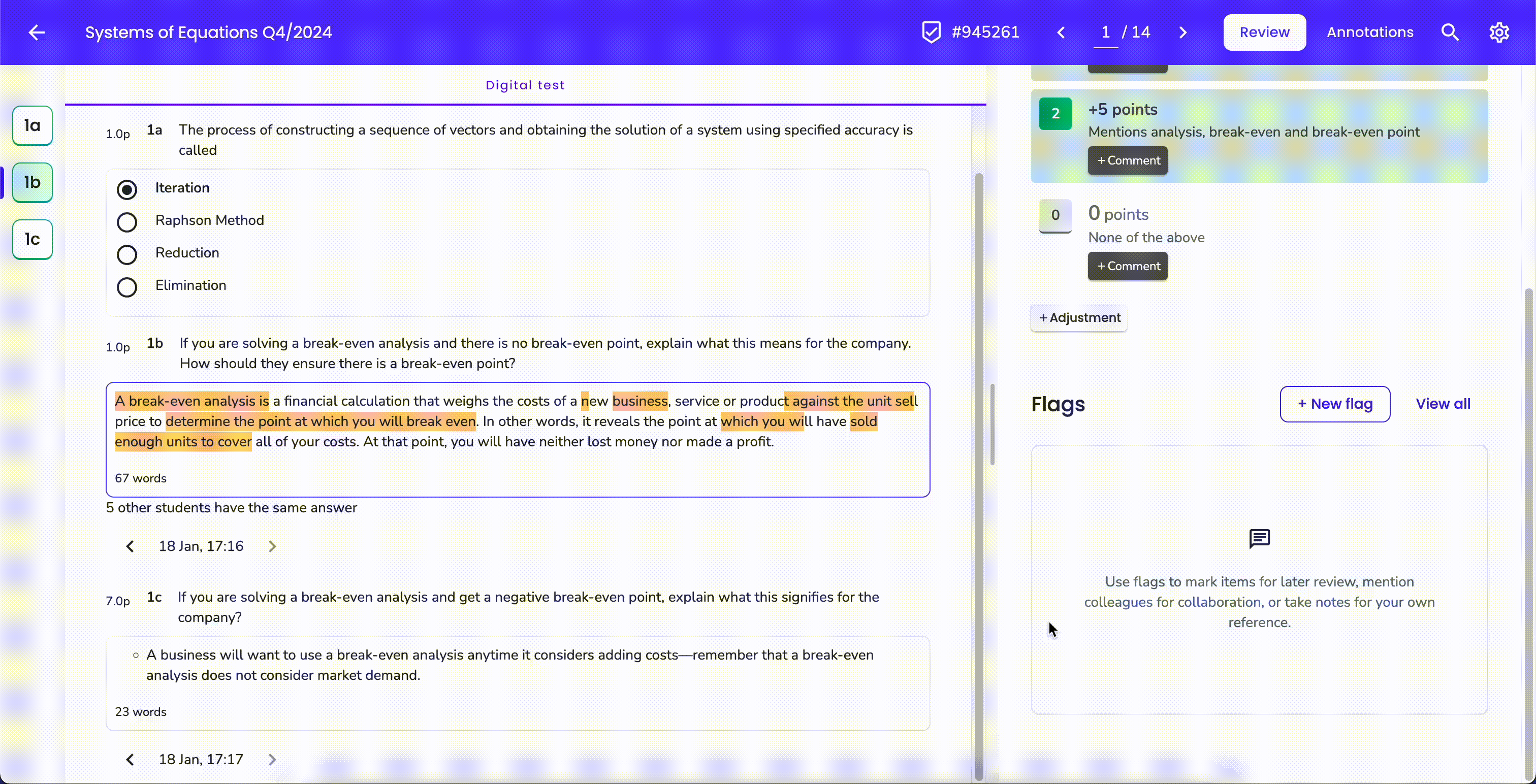This screenshot has height=784, width=1536.
Task: Go back using the top-left arrow
Action: [x=37, y=32]
